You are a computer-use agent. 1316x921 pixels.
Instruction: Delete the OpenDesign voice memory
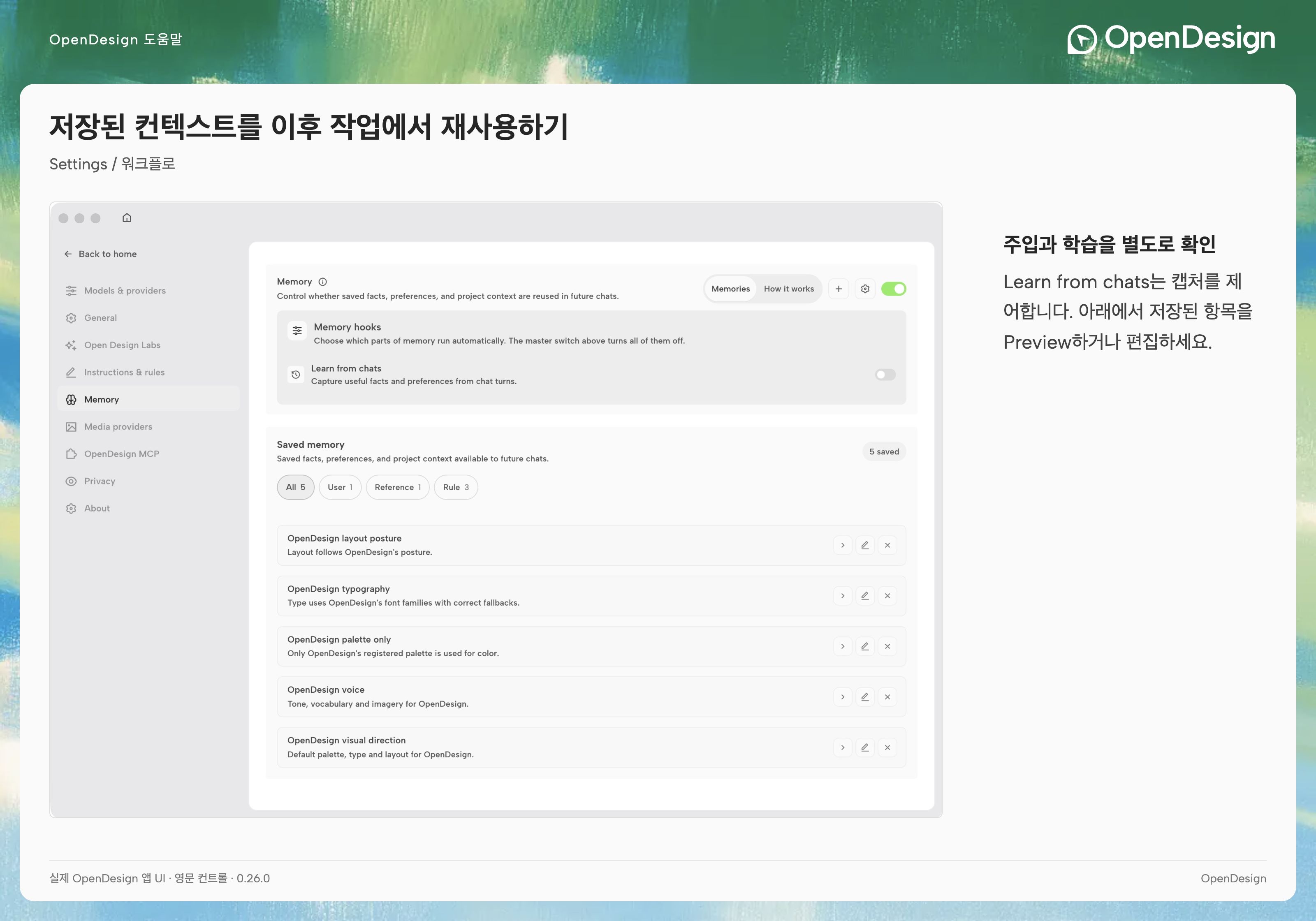(887, 697)
